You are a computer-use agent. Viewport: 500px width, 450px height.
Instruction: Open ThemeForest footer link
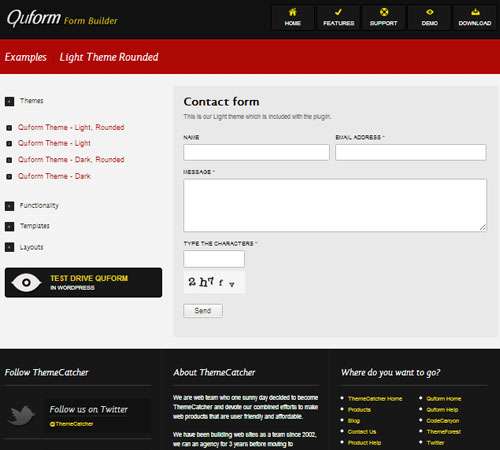pyautogui.click(x=444, y=432)
